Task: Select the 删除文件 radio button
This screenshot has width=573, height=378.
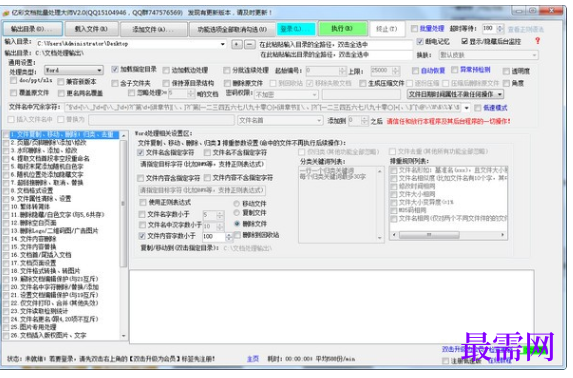Action: [x=237, y=224]
